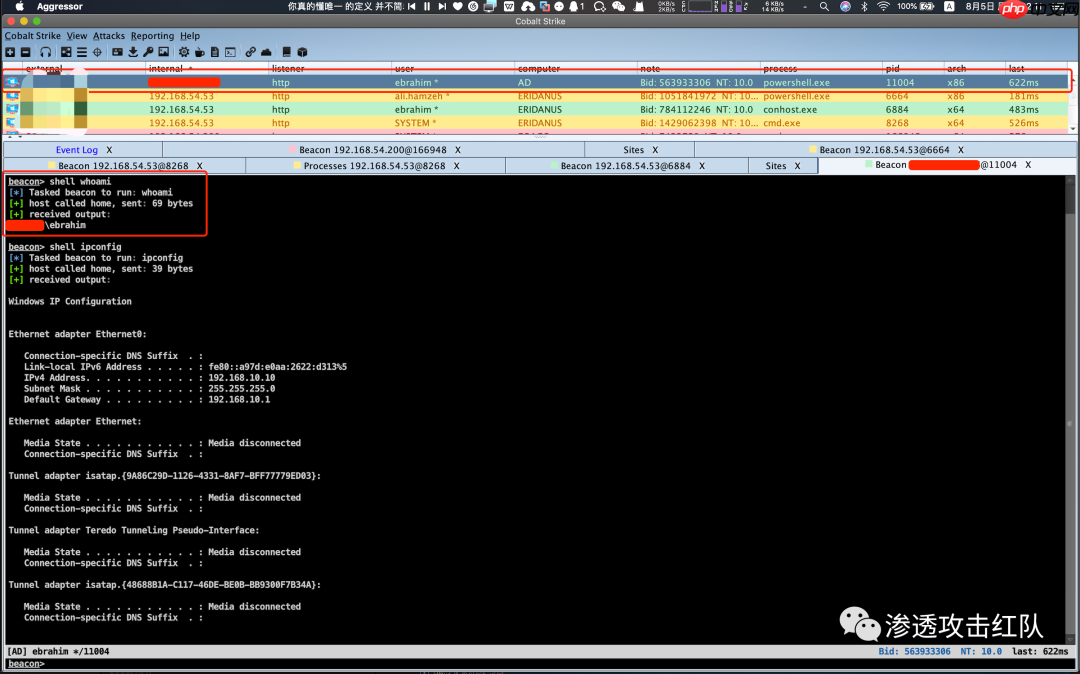Generate Windows executable via the gear icon
Viewport: 1080px width, 674px height.
point(184,52)
